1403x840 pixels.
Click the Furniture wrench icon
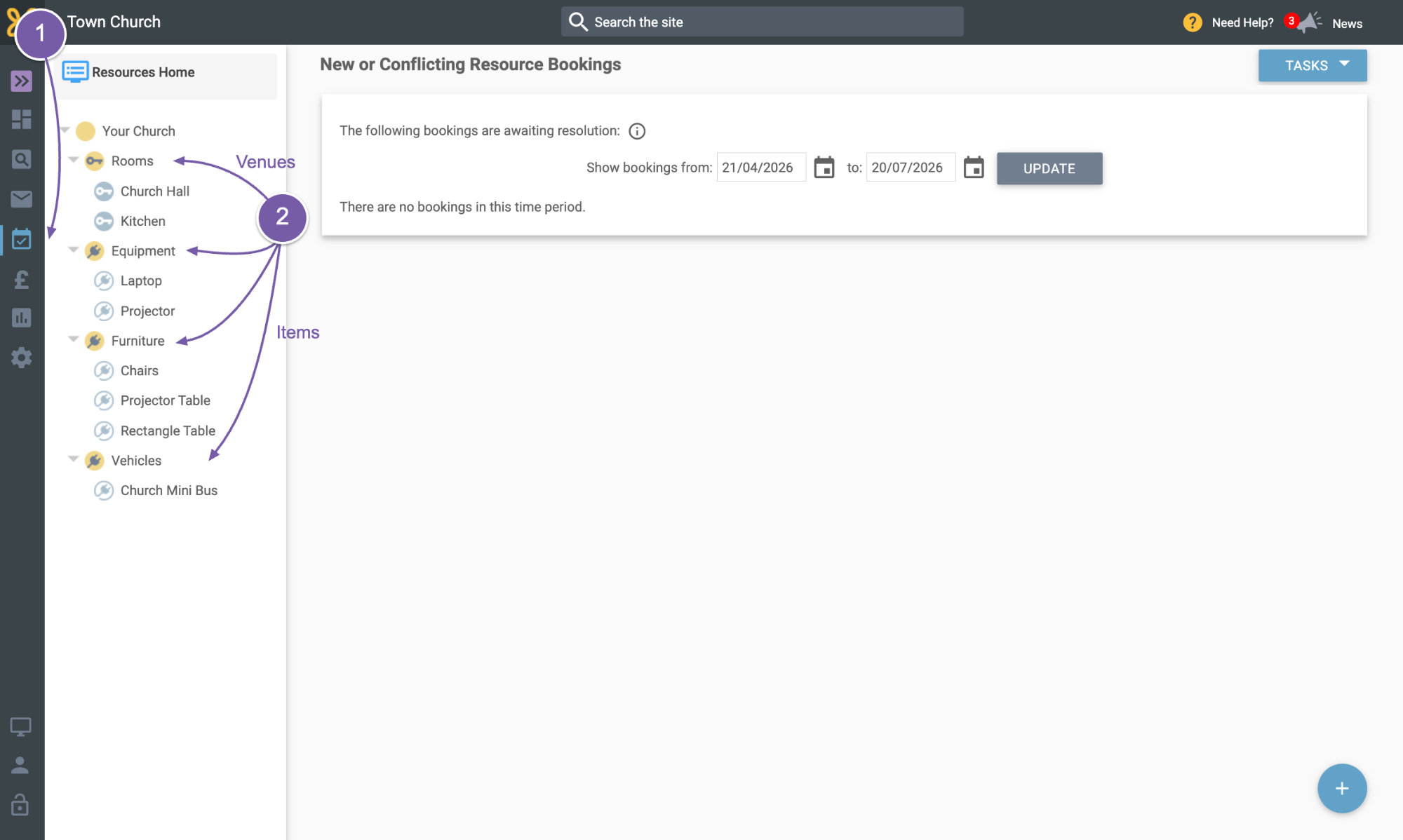click(x=95, y=341)
